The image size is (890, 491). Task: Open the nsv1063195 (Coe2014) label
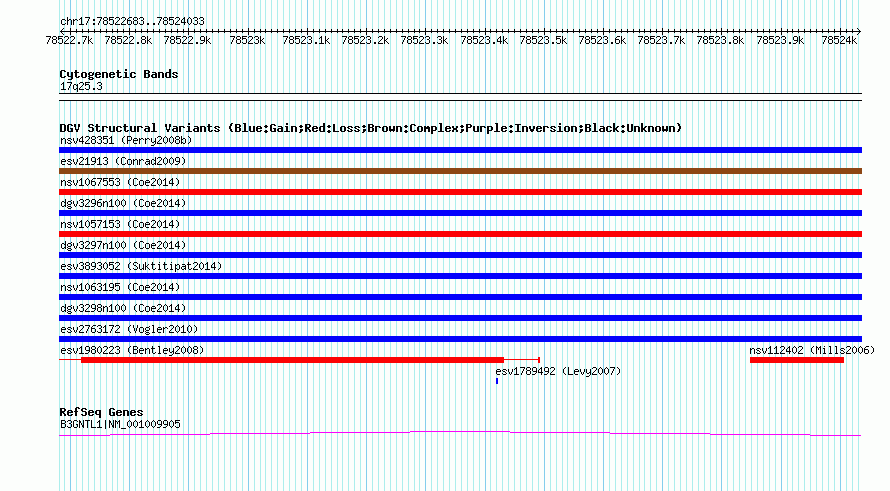(120, 287)
